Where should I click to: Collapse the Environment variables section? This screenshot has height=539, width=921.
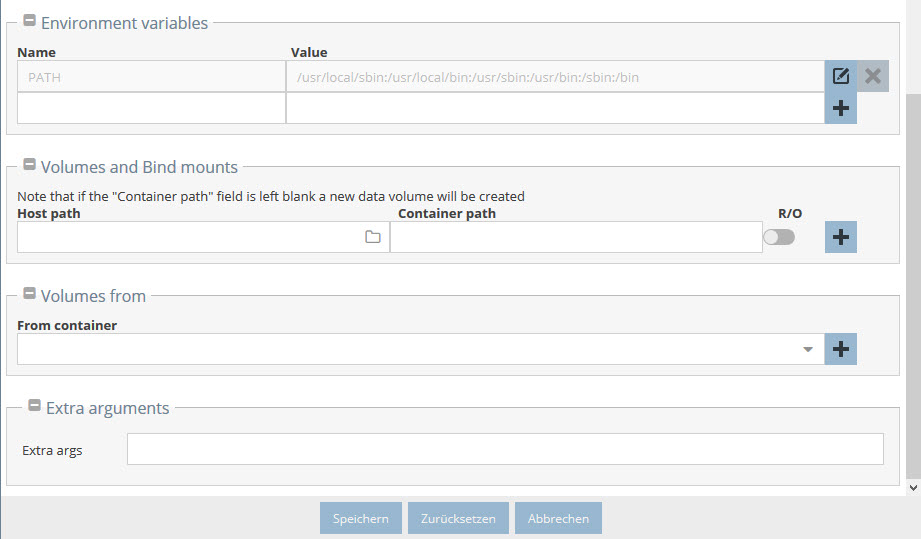29,21
